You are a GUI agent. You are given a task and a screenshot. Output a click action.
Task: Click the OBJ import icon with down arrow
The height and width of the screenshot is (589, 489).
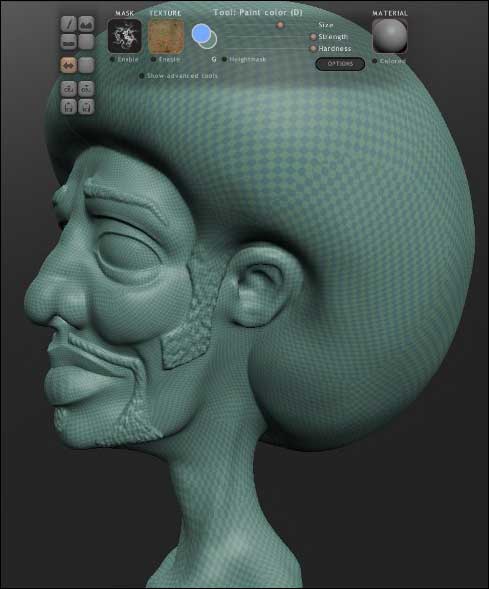click(68, 89)
